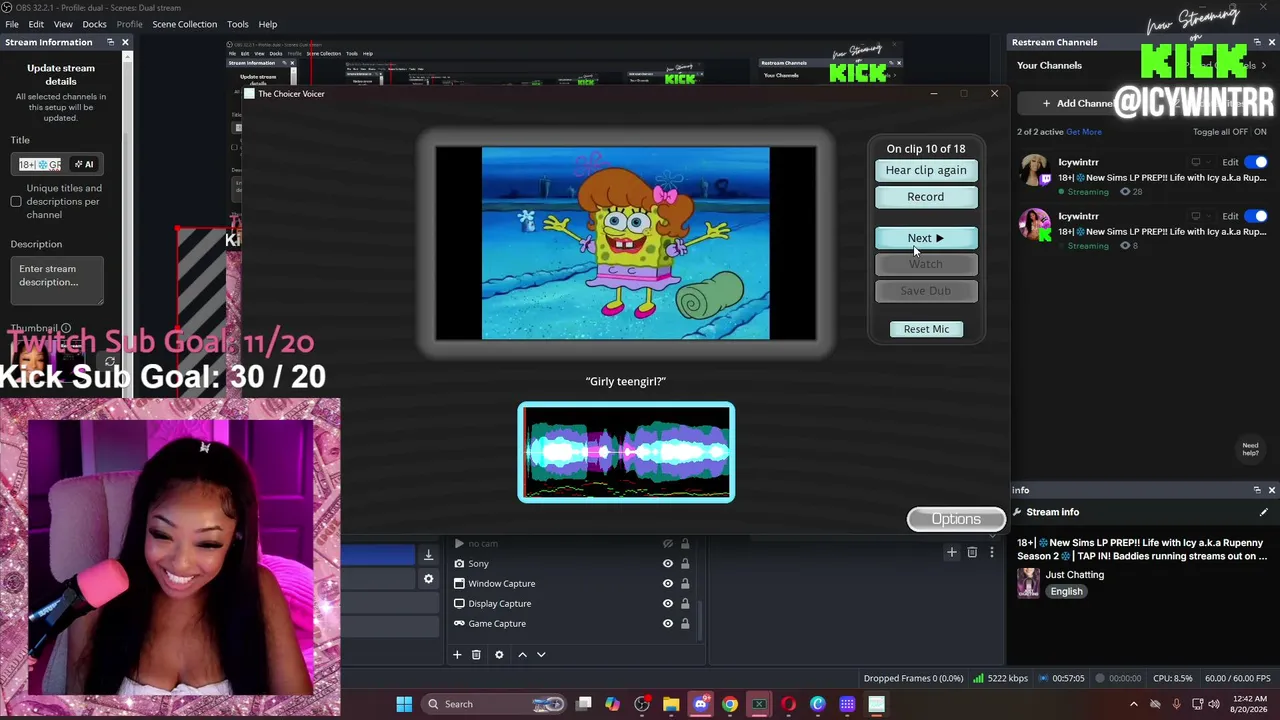Click the stream title input field
Screen dimensions: 1280x720
point(40,164)
